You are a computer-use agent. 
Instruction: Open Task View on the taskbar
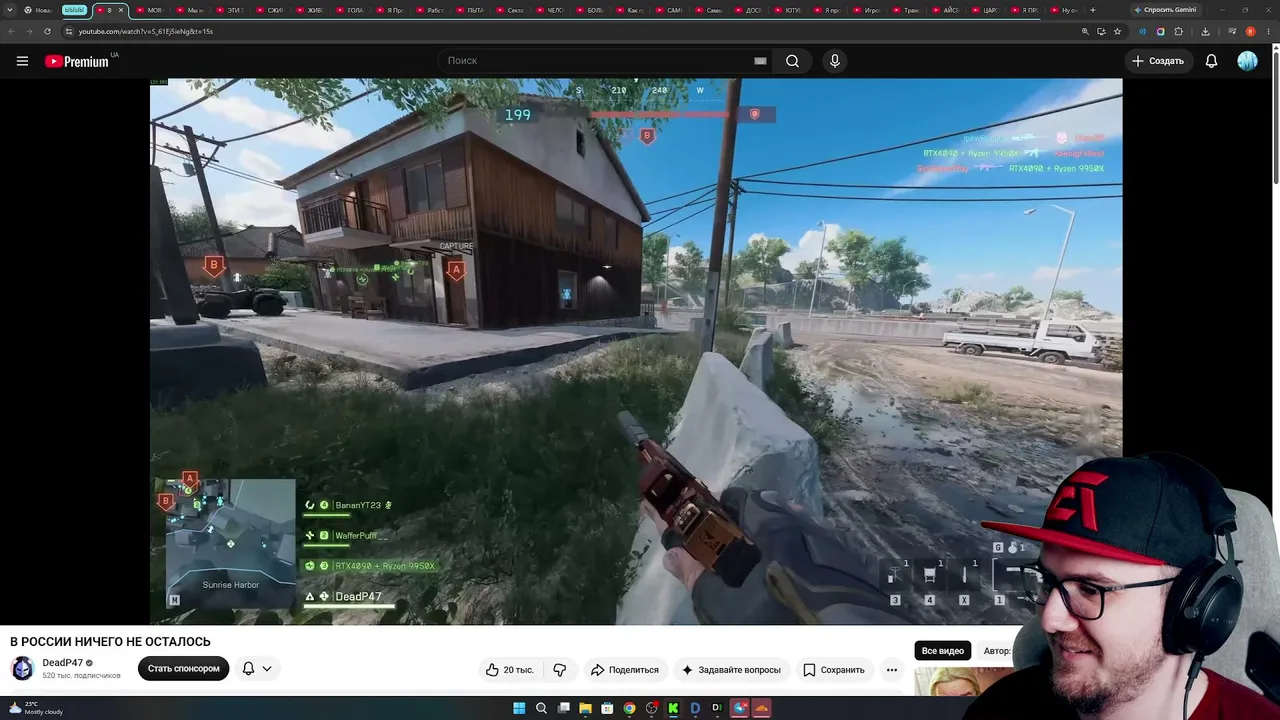click(x=563, y=708)
